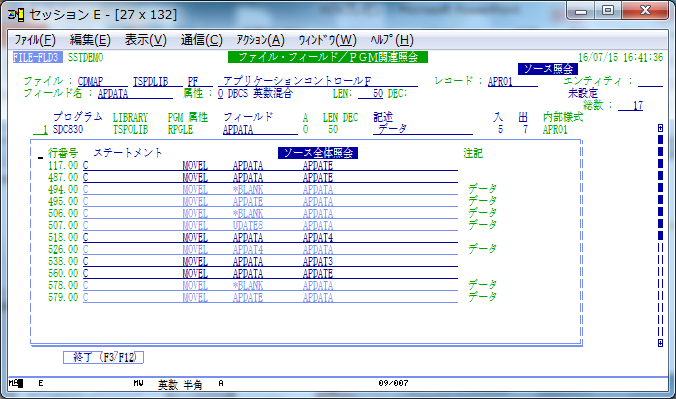Click the フィールド column value APDATA in program row
The width and height of the screenshot is (676, 399).
tap(260, 129)
